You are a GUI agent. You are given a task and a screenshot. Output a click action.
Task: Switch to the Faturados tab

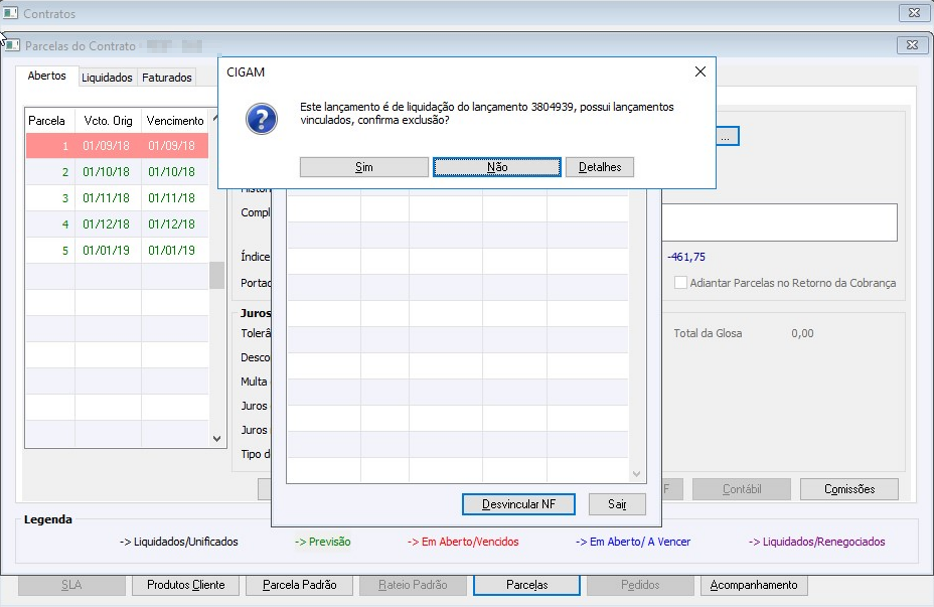[x=167, y=77]
